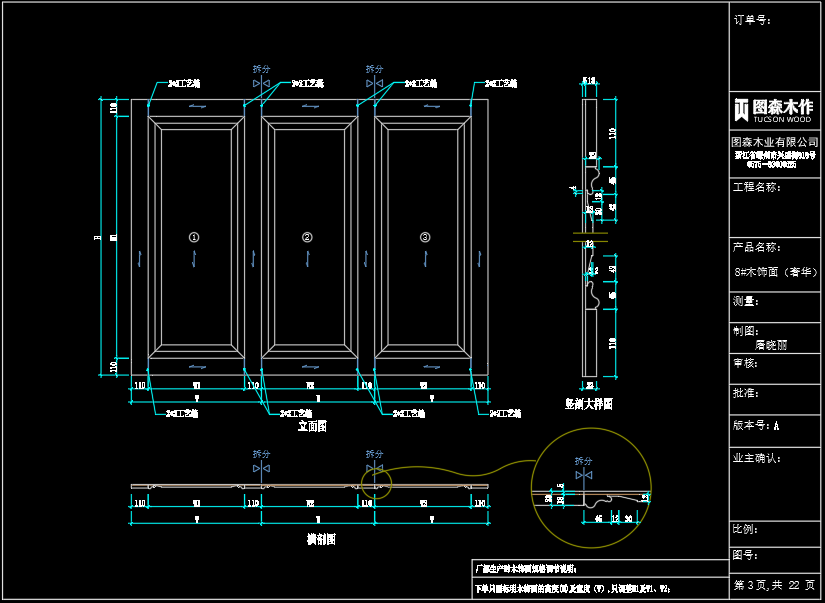Select the 横剖图 cross-section title
Screen dimensions: 825x603
tap(320, 538)
